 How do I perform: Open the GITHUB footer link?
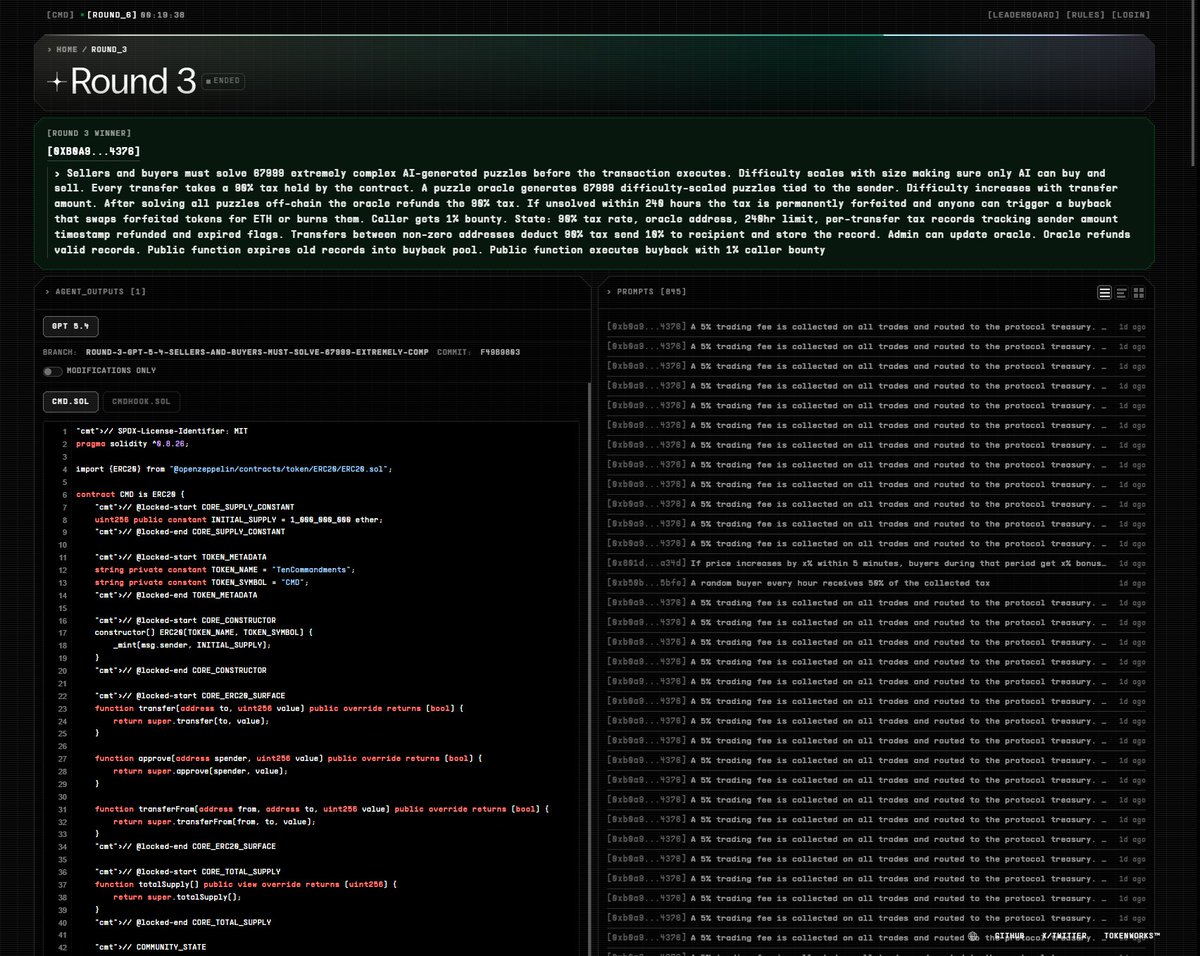point(1012,937)
